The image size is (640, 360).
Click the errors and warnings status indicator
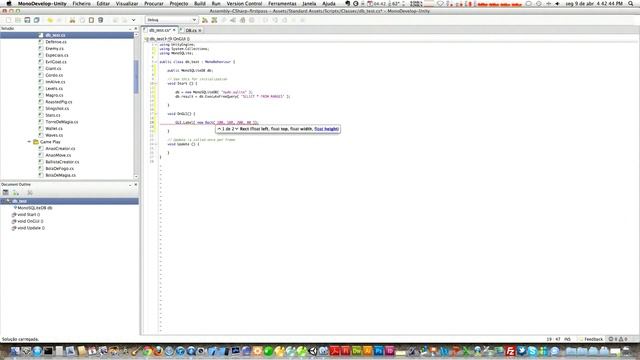618,339
